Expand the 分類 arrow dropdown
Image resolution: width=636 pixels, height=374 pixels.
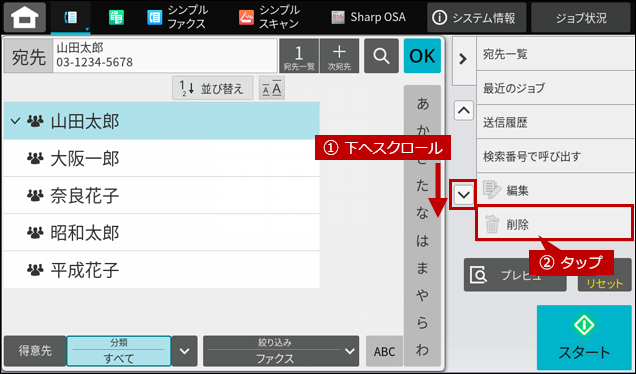pyautogui.click(x=185, y=351)
